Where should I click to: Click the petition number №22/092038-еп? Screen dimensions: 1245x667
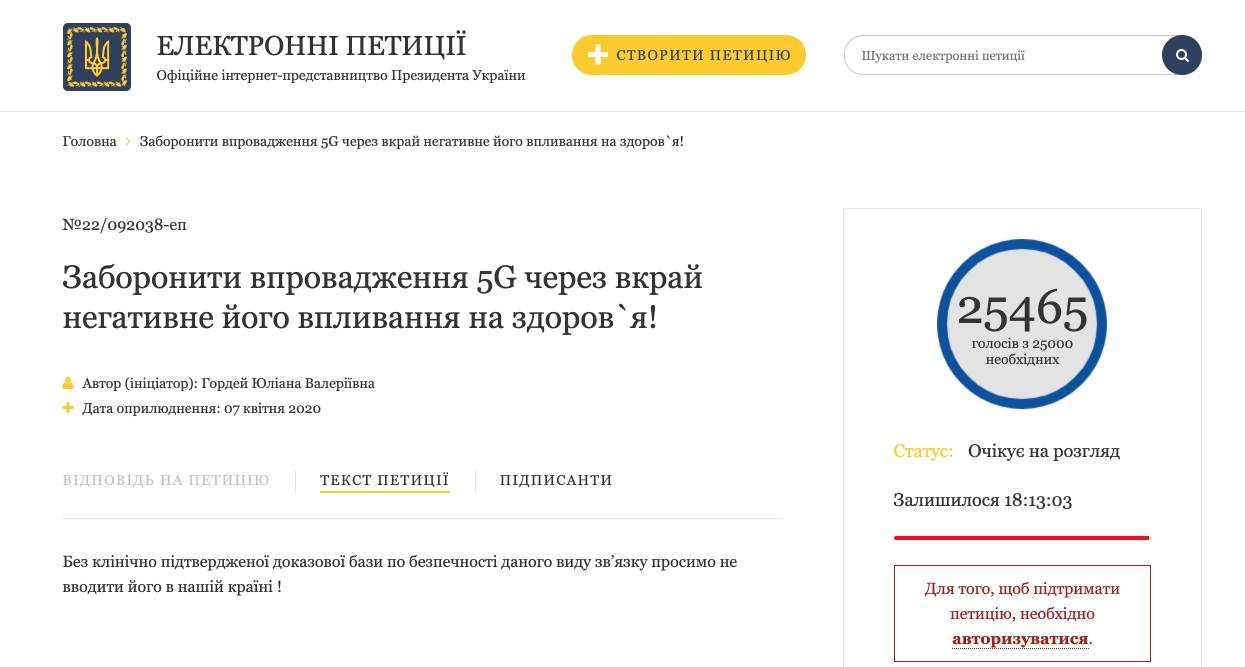(124, 225)
